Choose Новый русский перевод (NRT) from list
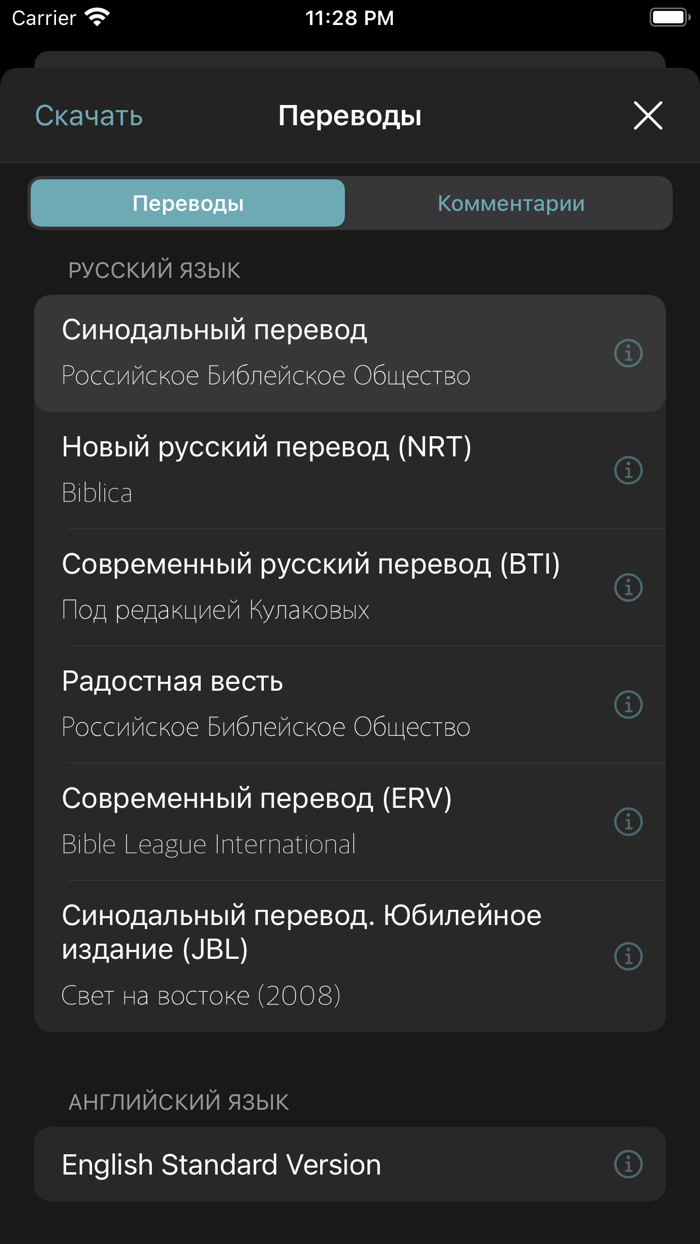The width and height of the screenshot is (700, 1244). point(300,470)
